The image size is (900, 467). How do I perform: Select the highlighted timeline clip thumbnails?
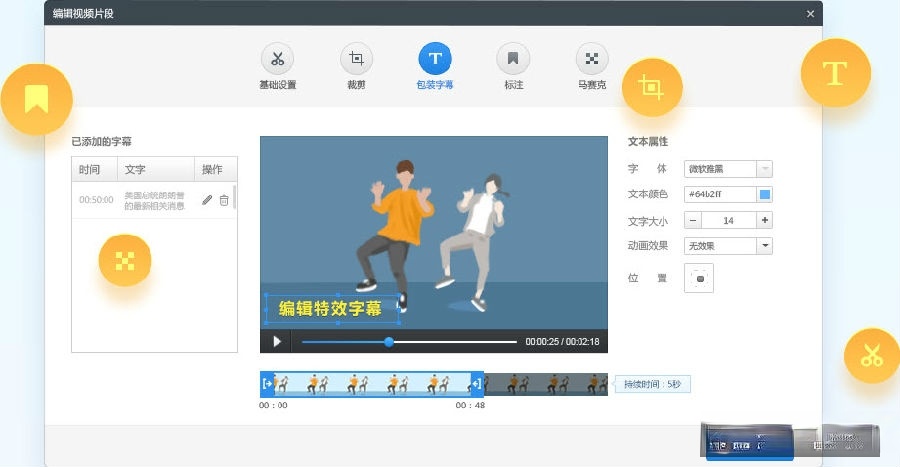click(x=372, y=384)
